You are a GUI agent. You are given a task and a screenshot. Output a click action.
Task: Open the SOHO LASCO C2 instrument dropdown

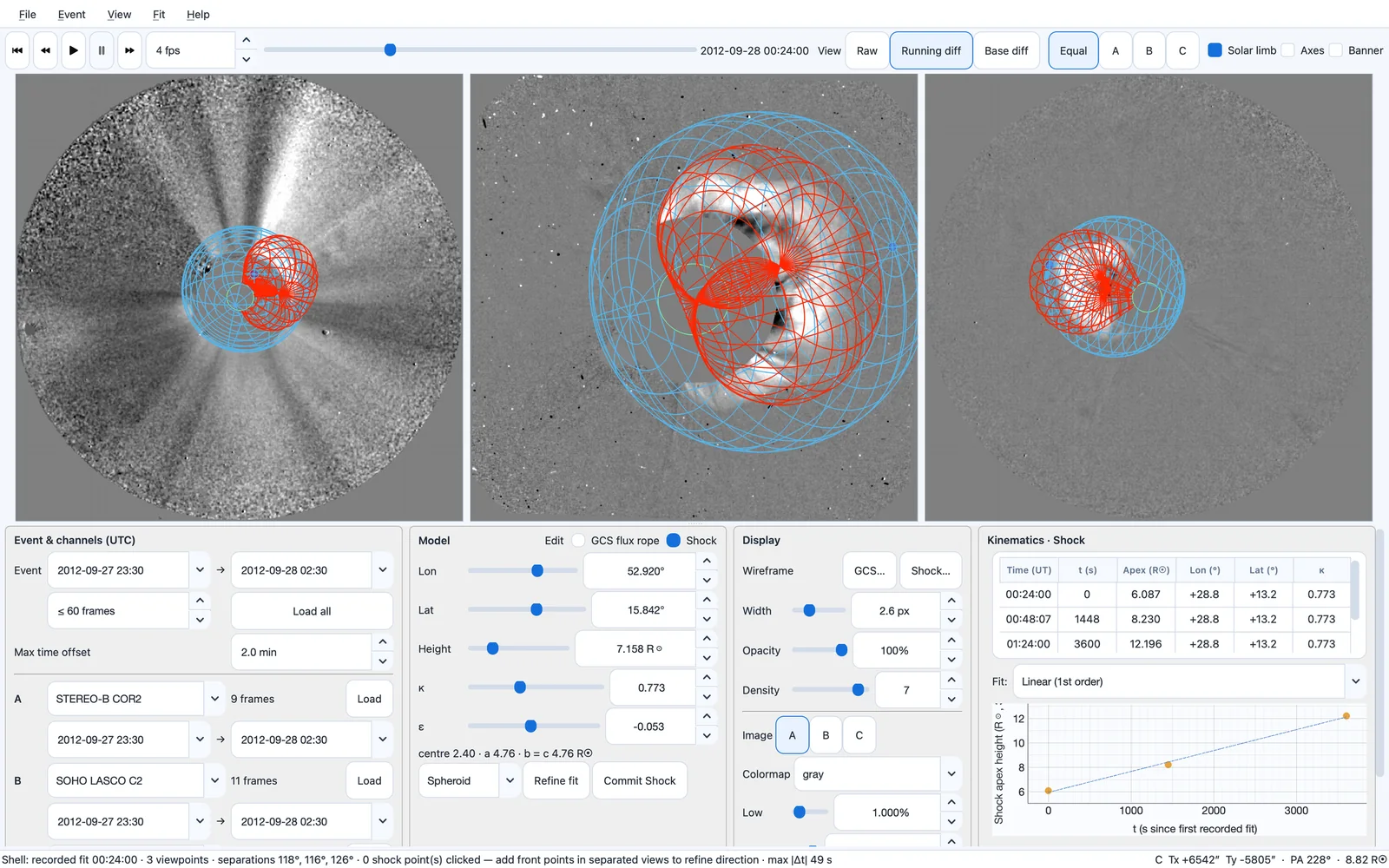pyautogui.click(x=214, y=780)
